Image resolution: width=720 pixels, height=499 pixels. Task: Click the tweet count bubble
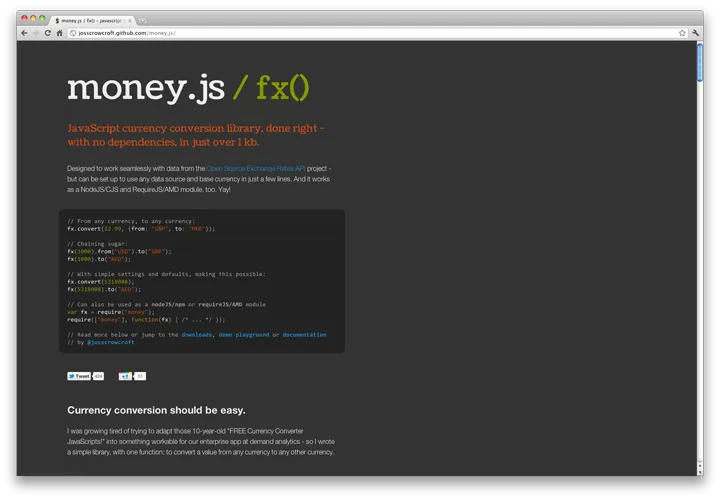pos(98,376)
